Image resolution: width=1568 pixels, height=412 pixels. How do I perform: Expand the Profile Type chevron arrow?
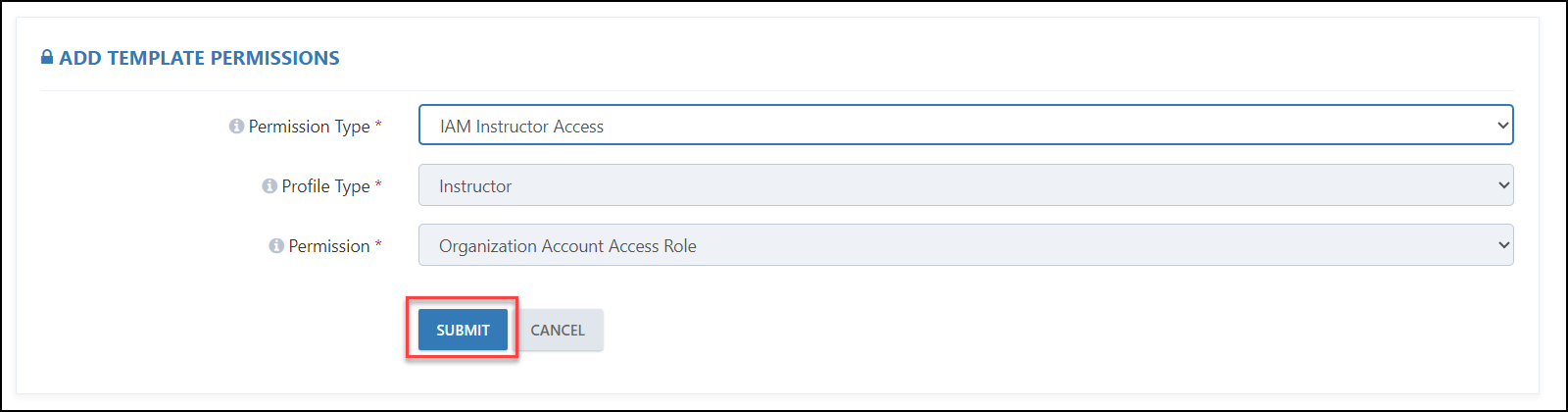tap(1503, 185)
